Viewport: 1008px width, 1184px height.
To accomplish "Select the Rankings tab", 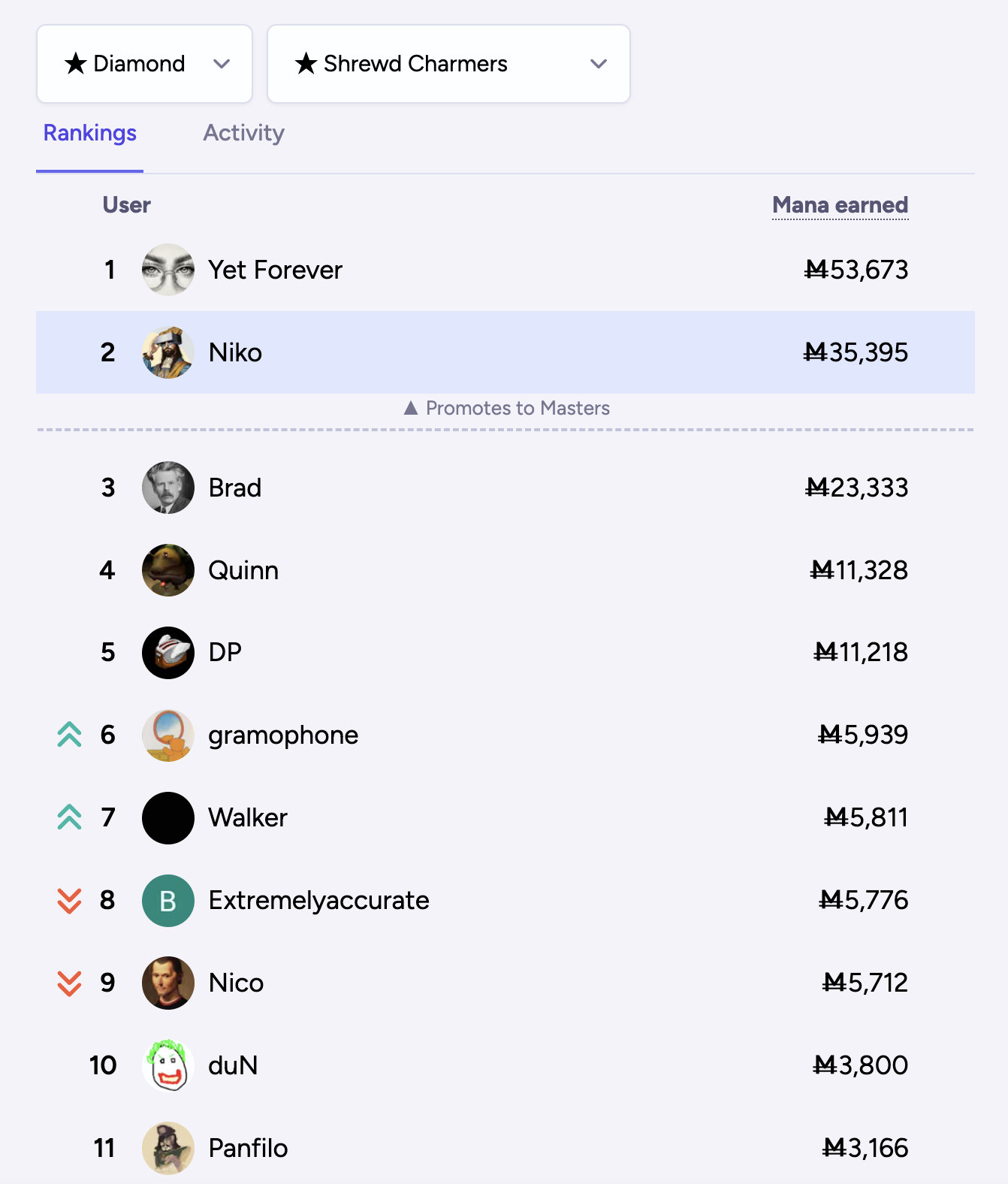I will pyautogui.click(x=89, y=133).
